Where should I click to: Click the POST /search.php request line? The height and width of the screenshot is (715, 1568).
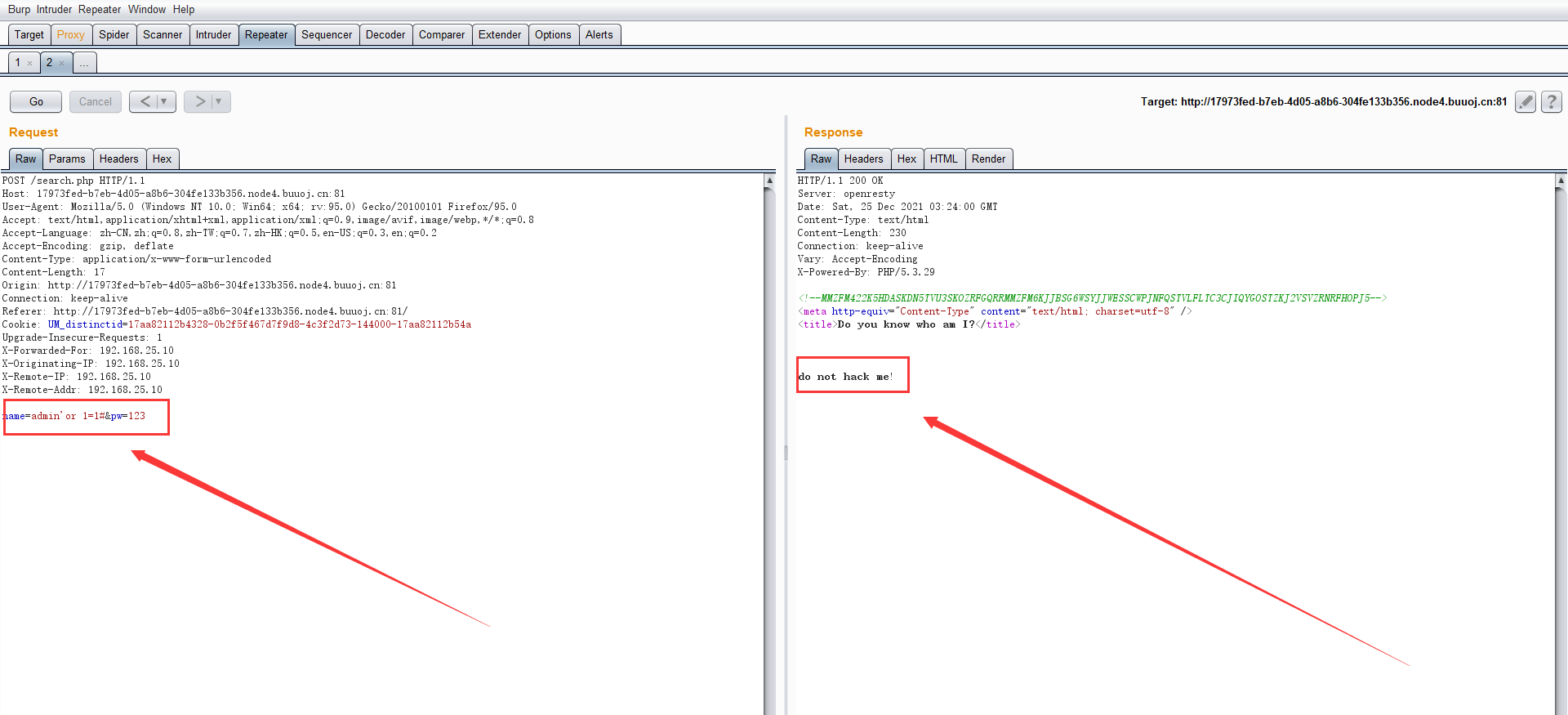click(x=73, y=181)
